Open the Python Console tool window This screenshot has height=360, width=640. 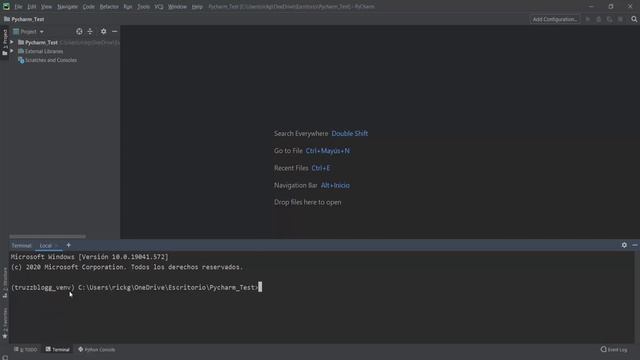pos(97,349)
